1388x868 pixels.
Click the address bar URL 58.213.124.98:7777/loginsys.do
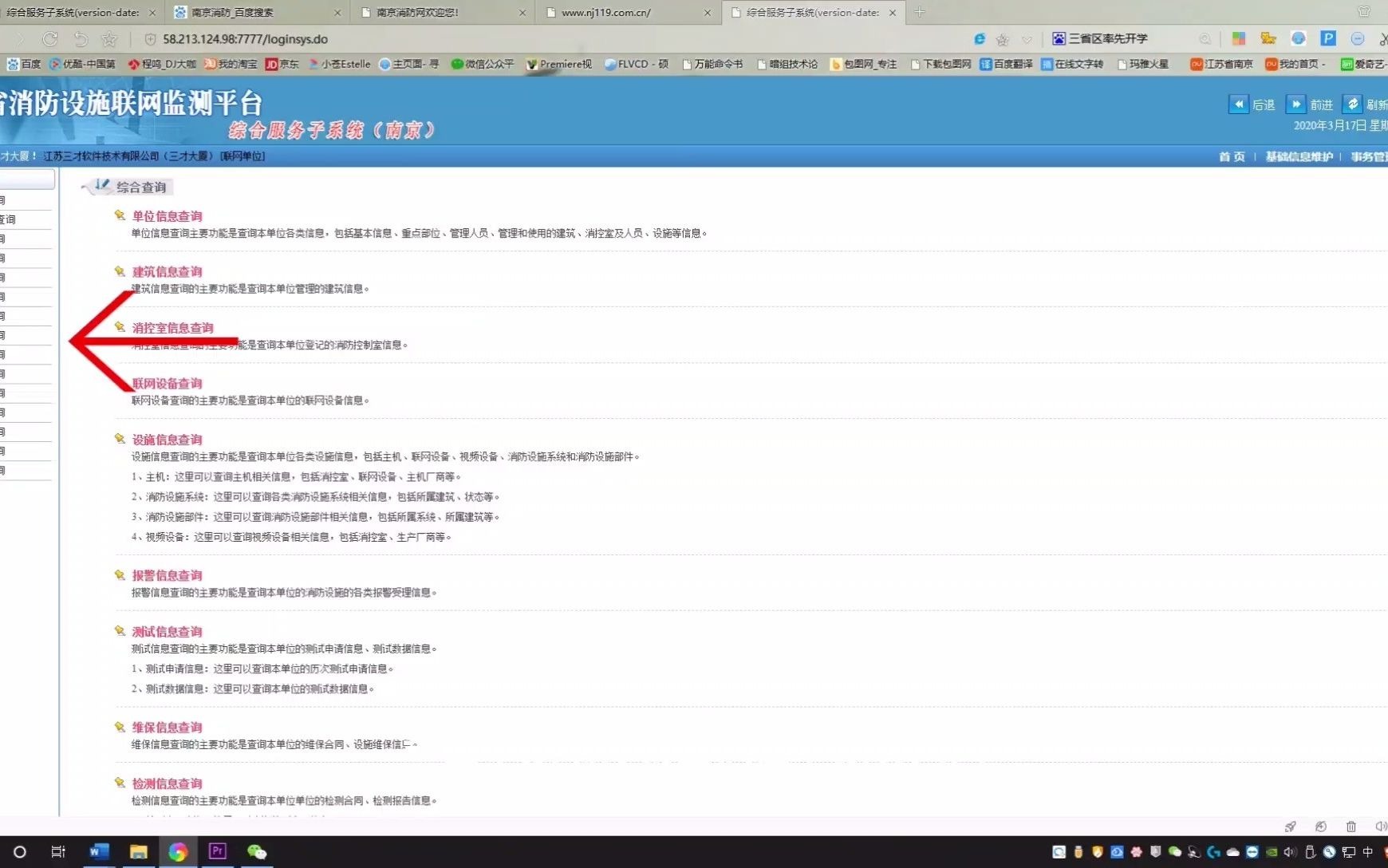click(245, 39)
